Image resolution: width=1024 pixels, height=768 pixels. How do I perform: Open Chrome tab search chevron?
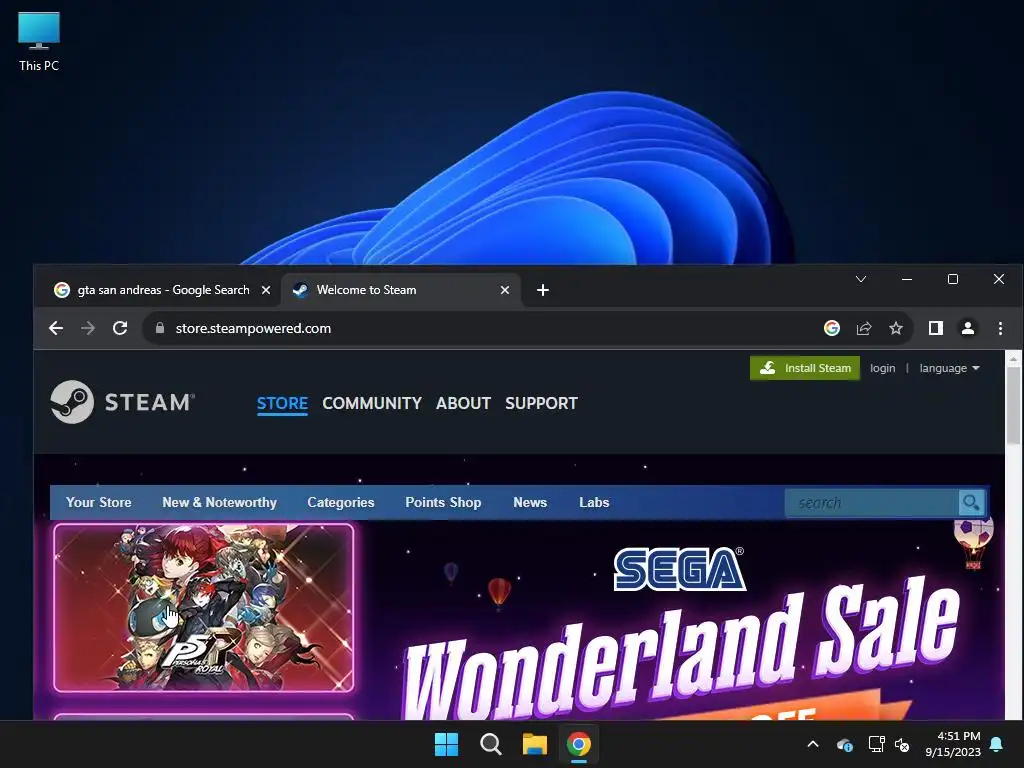[861, 279]
